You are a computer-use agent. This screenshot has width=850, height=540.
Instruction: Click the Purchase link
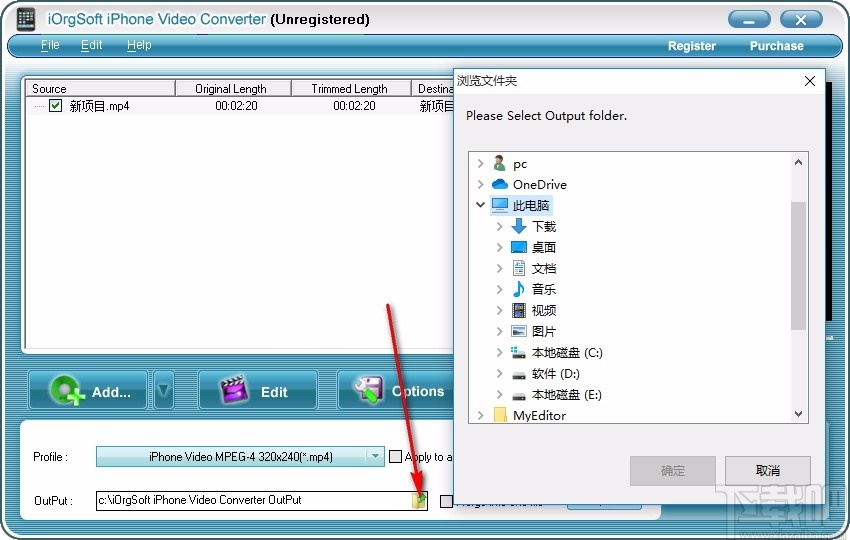776,46
